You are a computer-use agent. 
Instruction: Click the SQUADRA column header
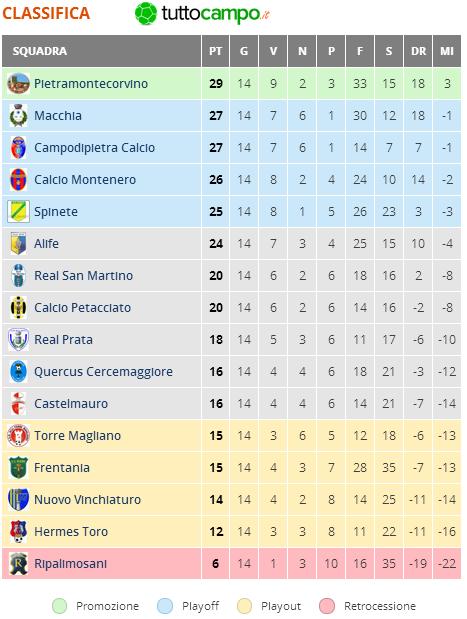pyautogui.click(x=101, y=51)
